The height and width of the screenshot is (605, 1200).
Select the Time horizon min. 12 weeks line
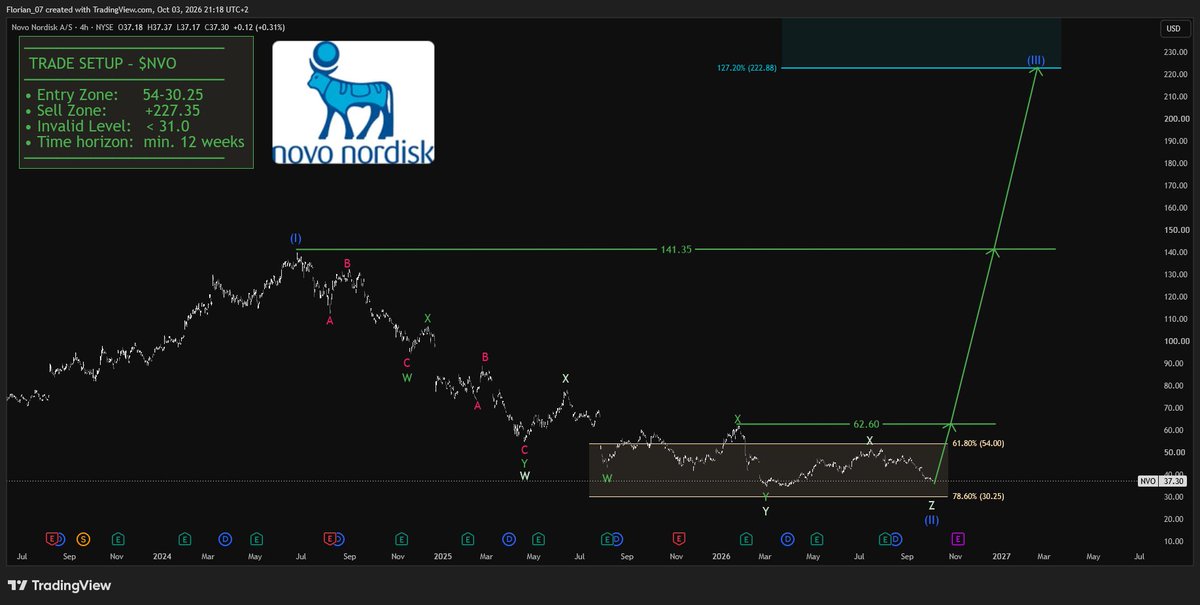point(135,142)
